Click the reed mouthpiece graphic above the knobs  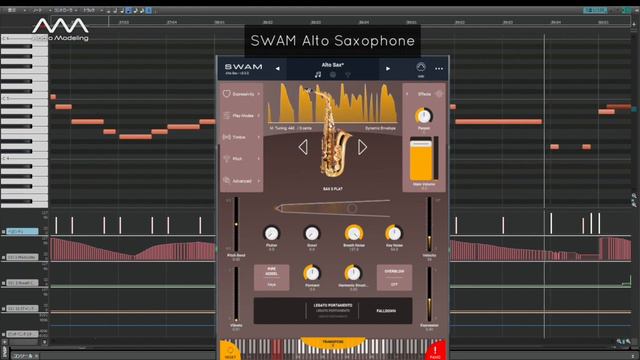[x=333, y=208]
